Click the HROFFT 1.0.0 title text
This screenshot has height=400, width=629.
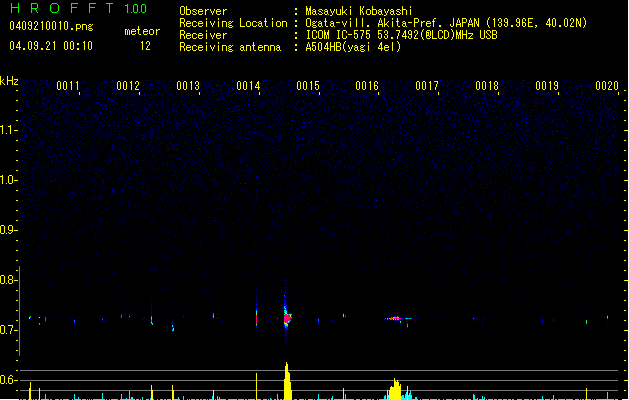click(x=79, y=8)
